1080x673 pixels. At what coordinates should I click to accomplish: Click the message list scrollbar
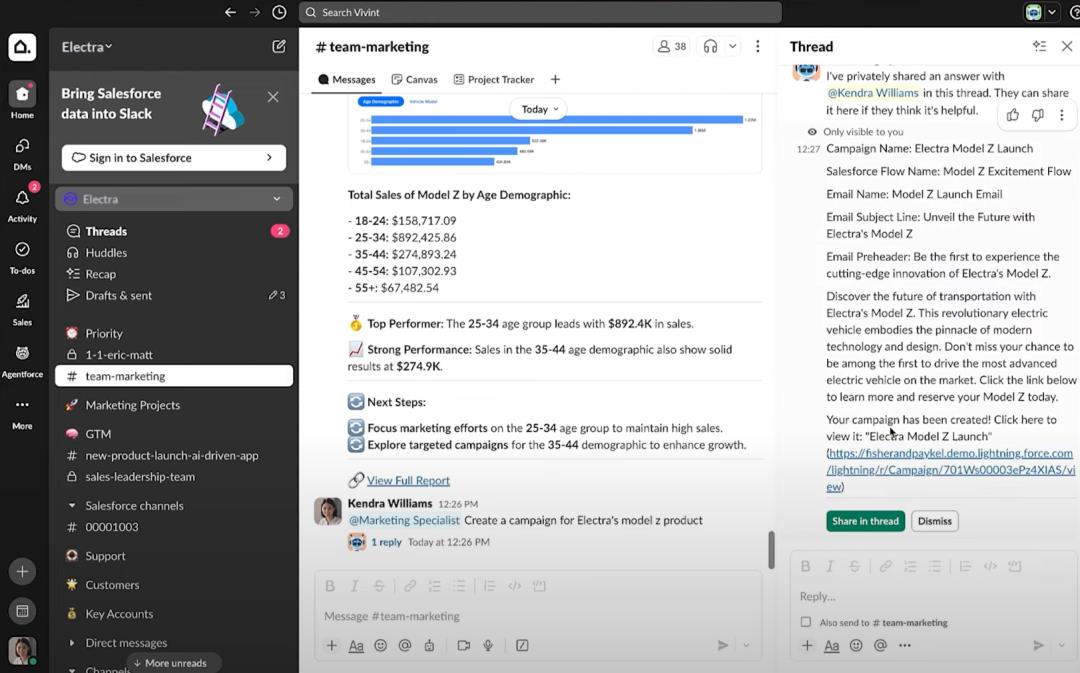(771, 550)
